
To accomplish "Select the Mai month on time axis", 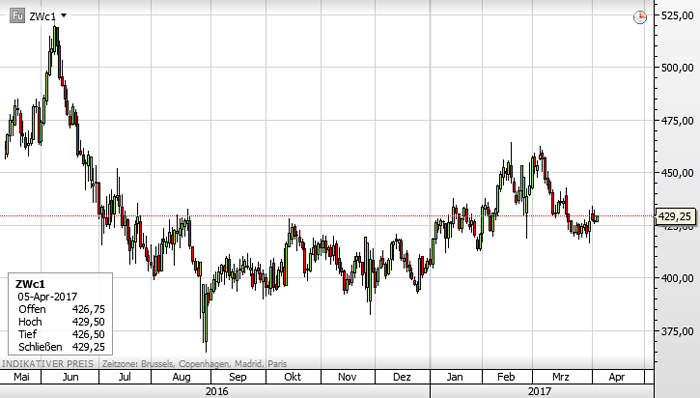I will 21,377.
